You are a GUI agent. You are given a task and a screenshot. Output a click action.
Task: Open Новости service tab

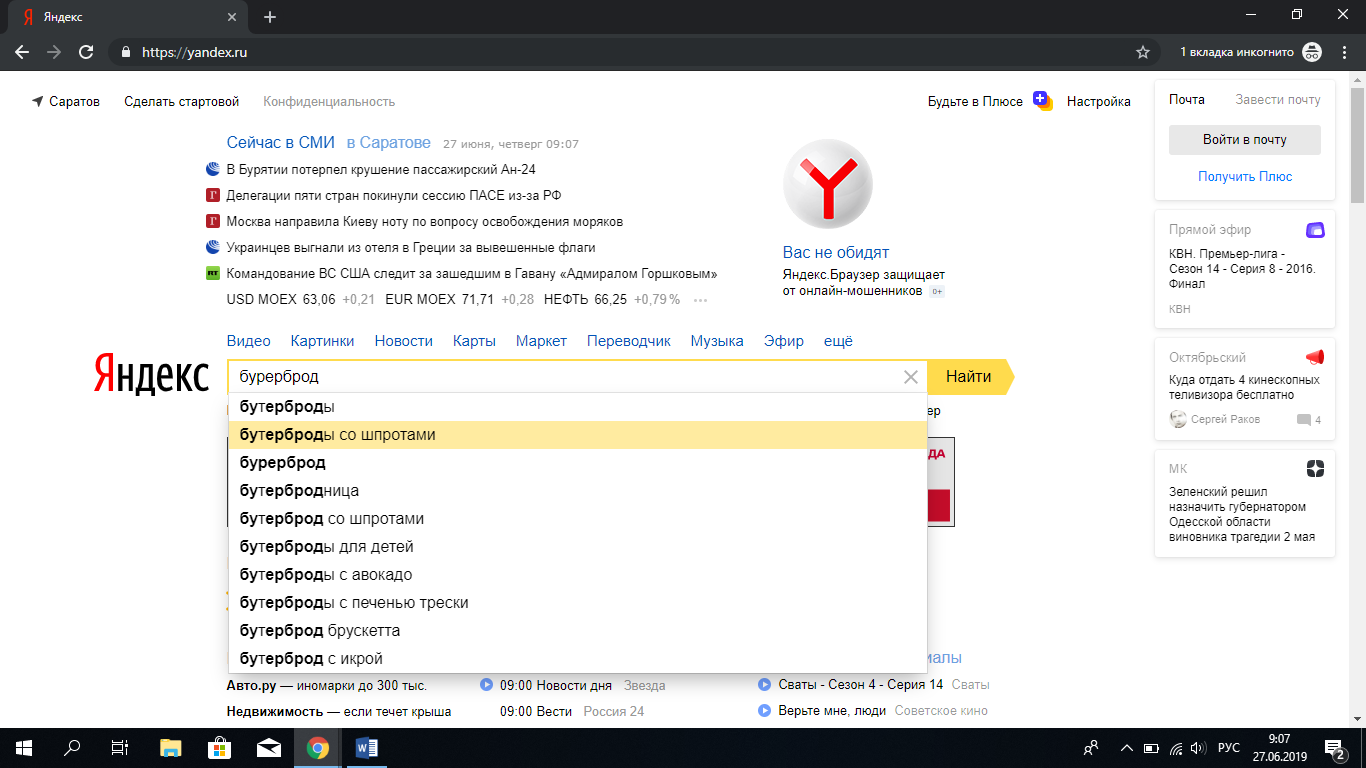(x=404, y=341)
